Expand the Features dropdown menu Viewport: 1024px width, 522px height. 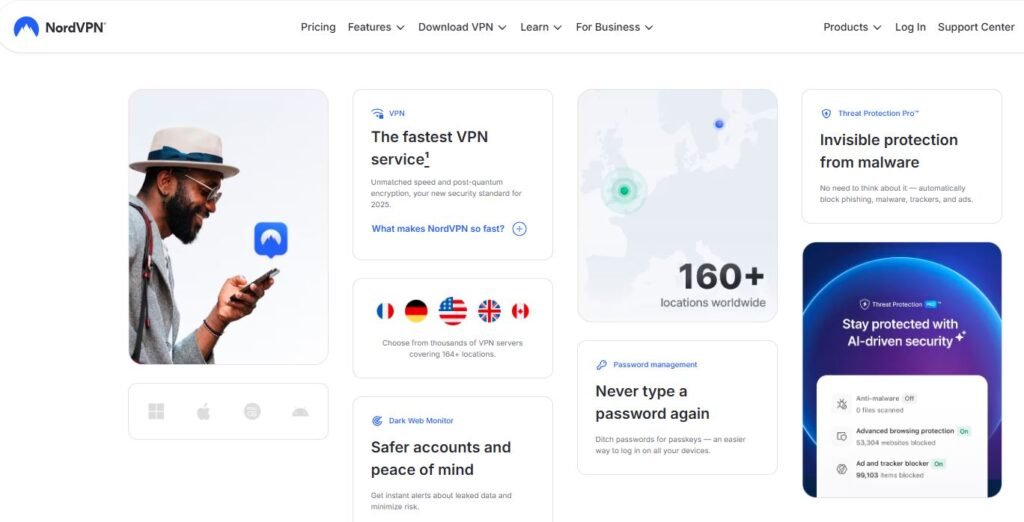pyautogui.click(x=376, y=27)
